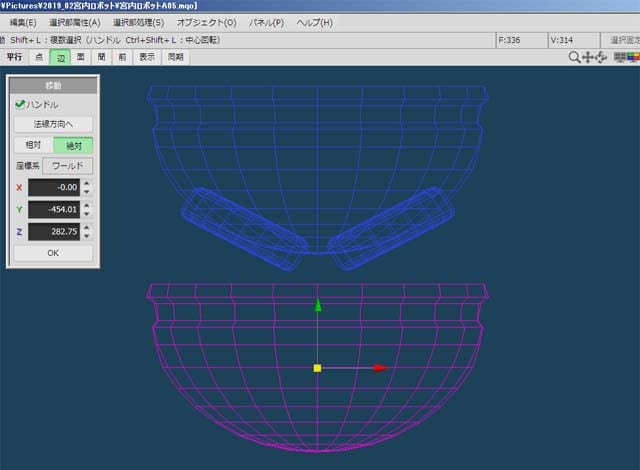The height and width of the screenshot is (470, 640).
Task: Toggle the ハンドル checkbox
Action: pos(20,104)
